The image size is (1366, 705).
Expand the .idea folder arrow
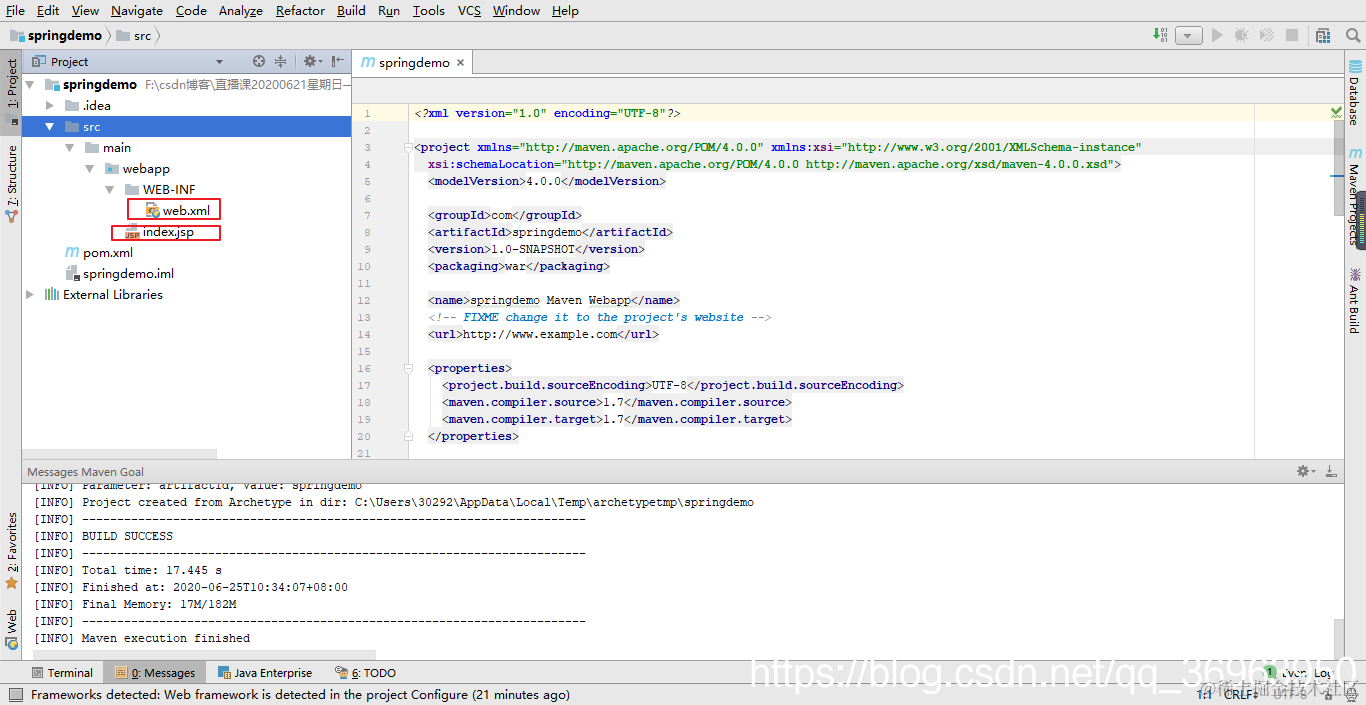pos(51,106)
